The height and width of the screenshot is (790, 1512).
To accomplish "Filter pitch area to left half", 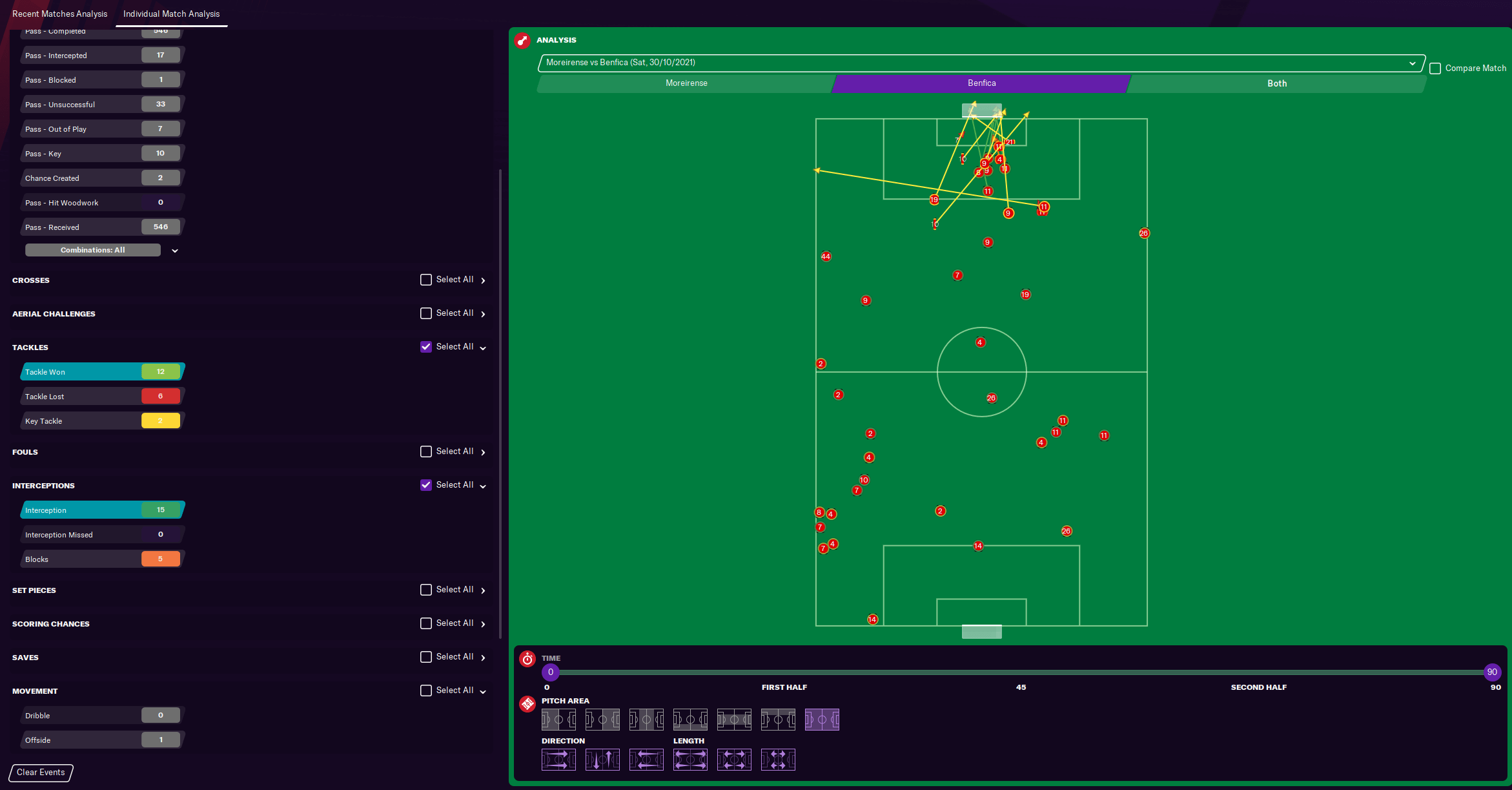I will [558, 719].
